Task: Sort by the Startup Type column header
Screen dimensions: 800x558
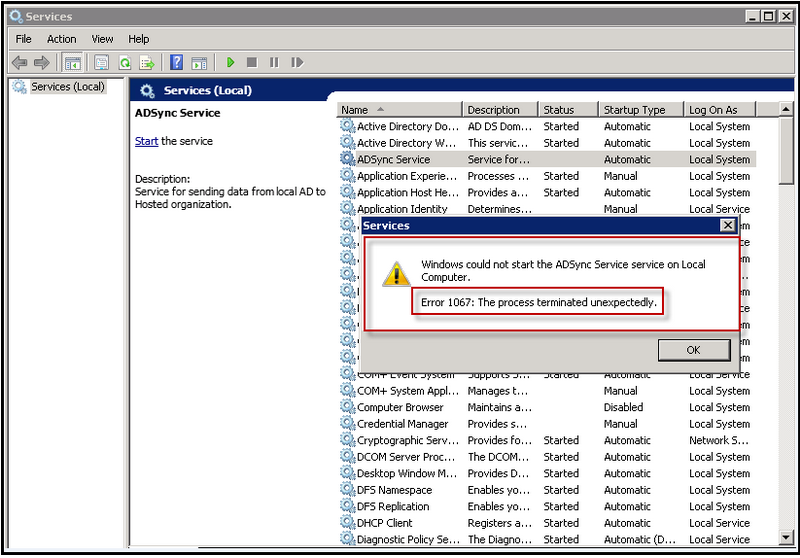Action: click(641, 110)
